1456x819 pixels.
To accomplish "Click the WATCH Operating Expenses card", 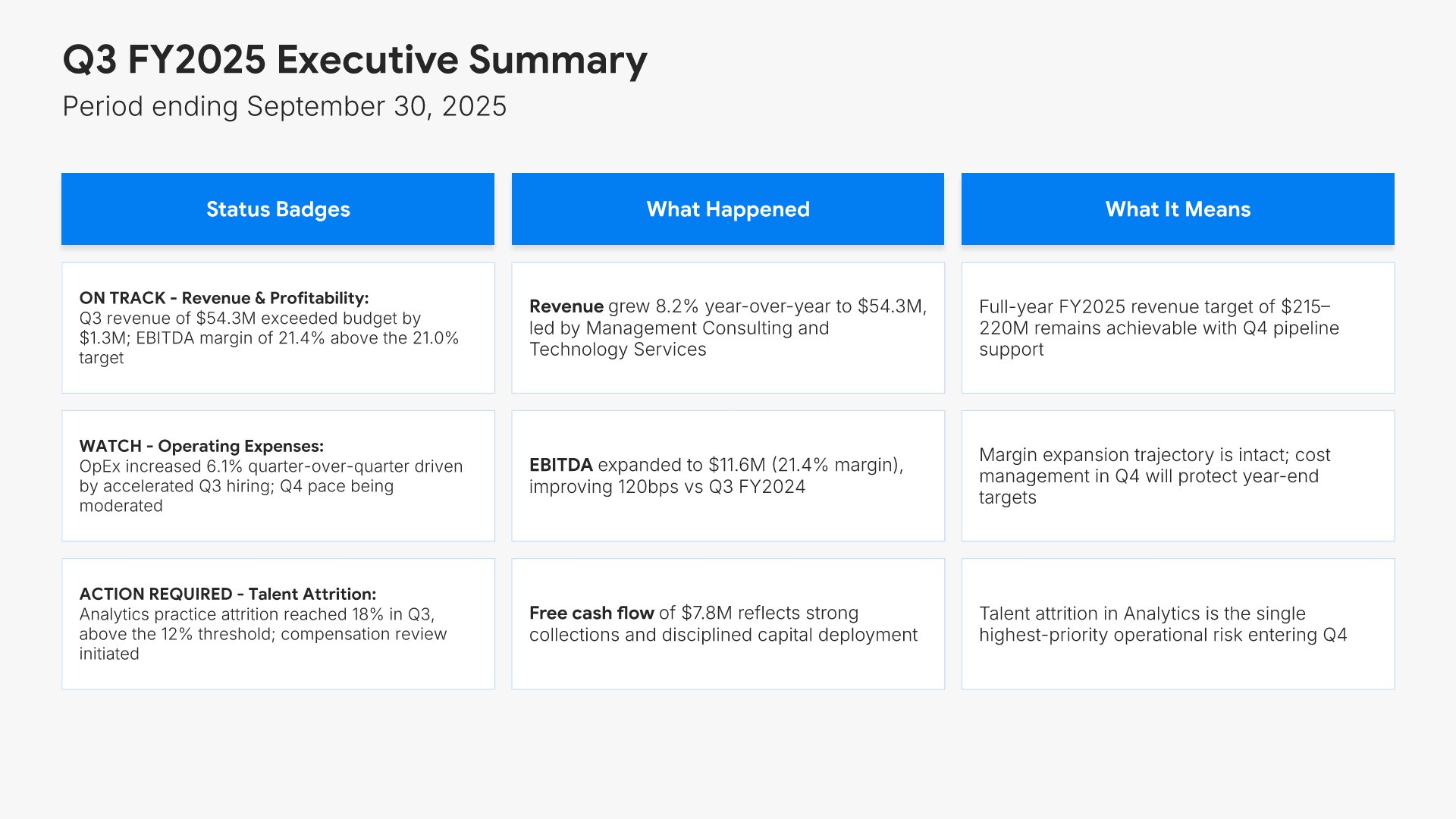I will coord(278,475).
